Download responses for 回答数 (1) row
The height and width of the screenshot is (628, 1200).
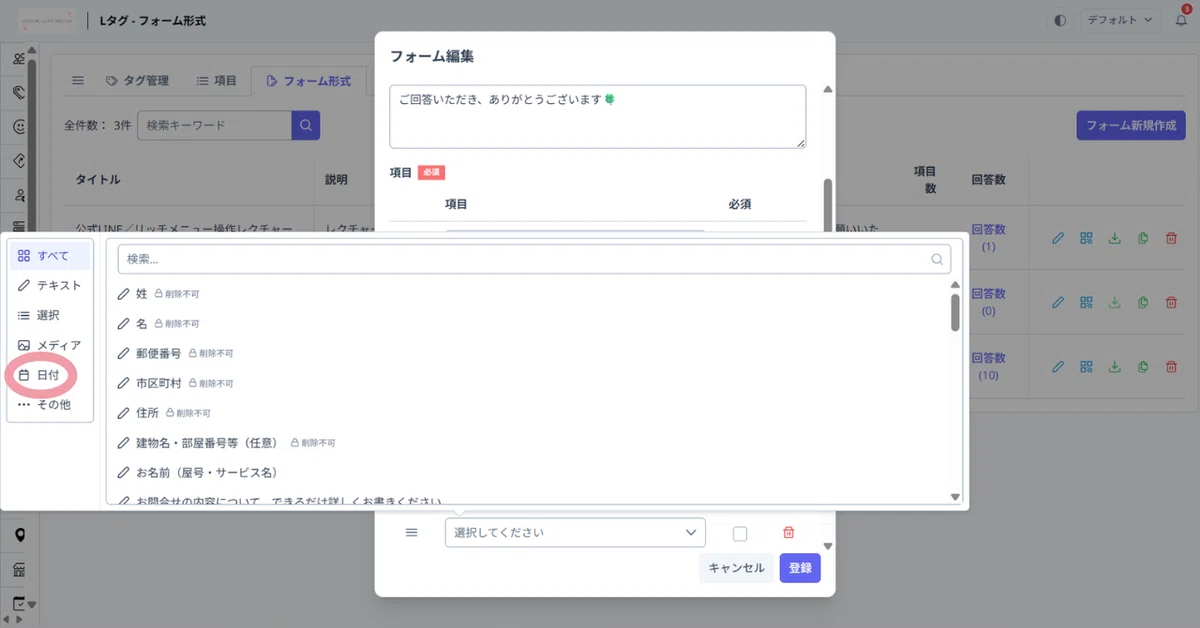click(x=1114, y=238)
